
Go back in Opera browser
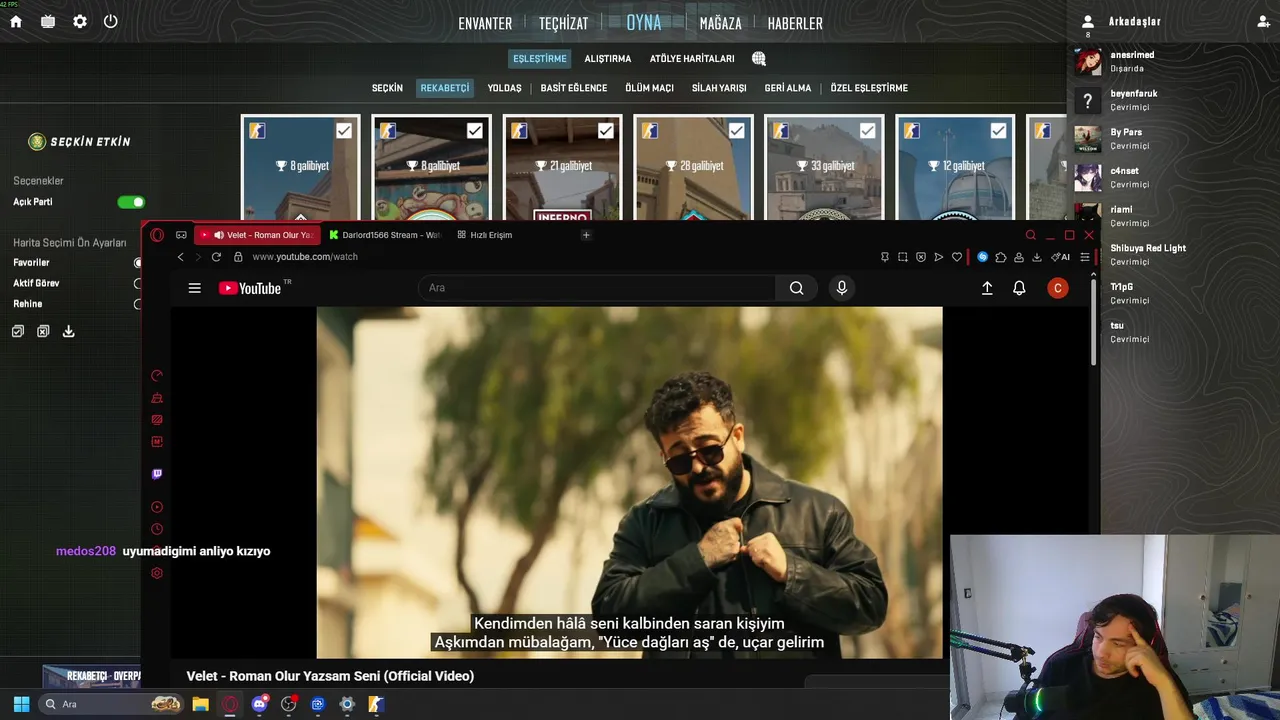(180, 257)
